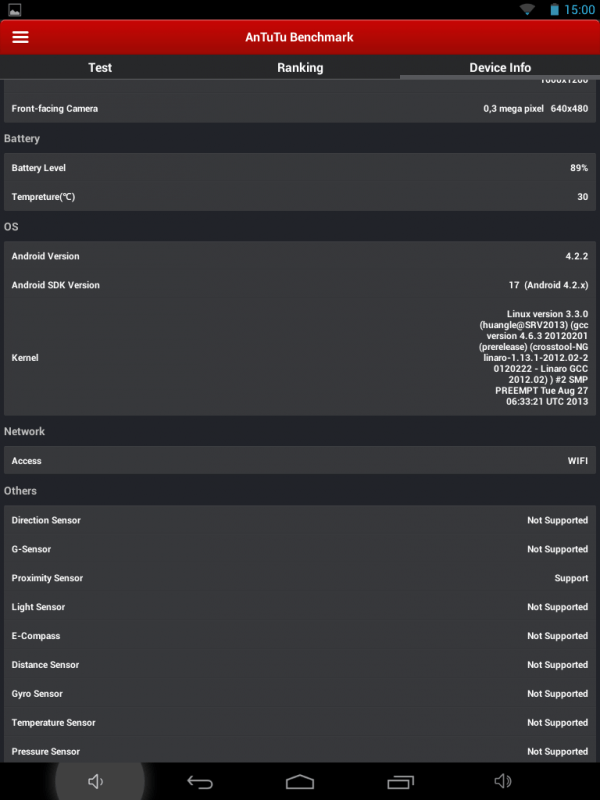The width and height of the screenshot is (600, 800).
Task: Tap the Kernel information row
Action: click(300, 357)
